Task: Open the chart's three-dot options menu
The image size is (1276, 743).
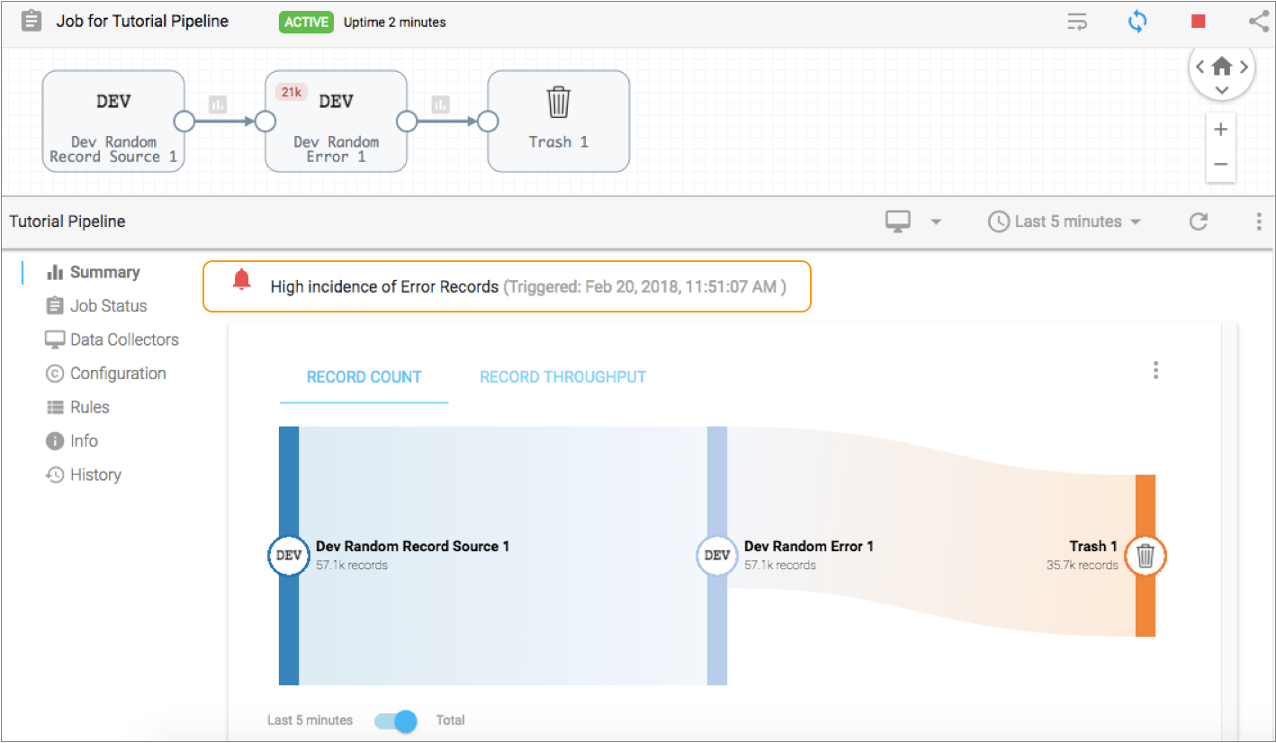Action: click(x=1155, y=371)
